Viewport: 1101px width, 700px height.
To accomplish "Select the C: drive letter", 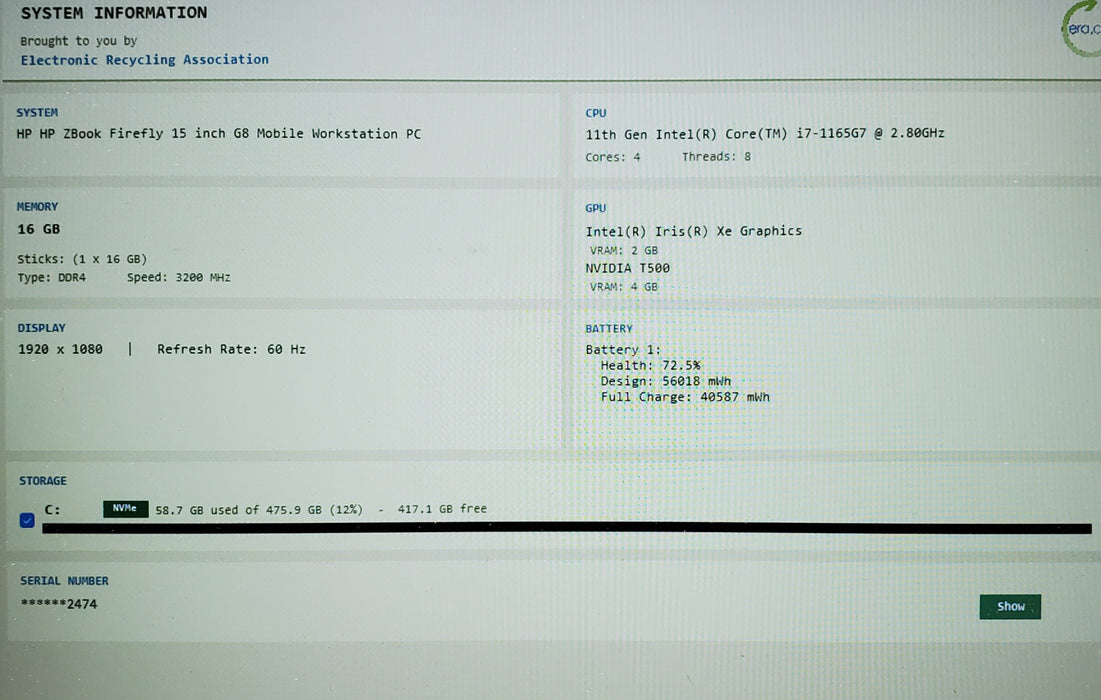I will (x=53, y=510).
